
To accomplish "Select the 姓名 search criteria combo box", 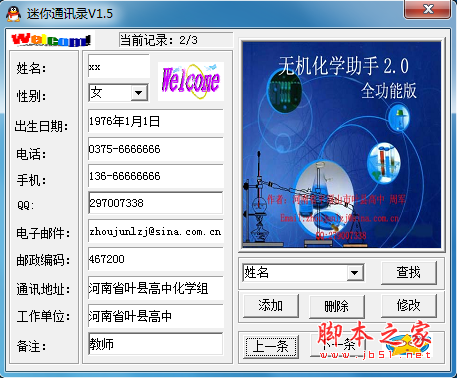I will [303, 273].
